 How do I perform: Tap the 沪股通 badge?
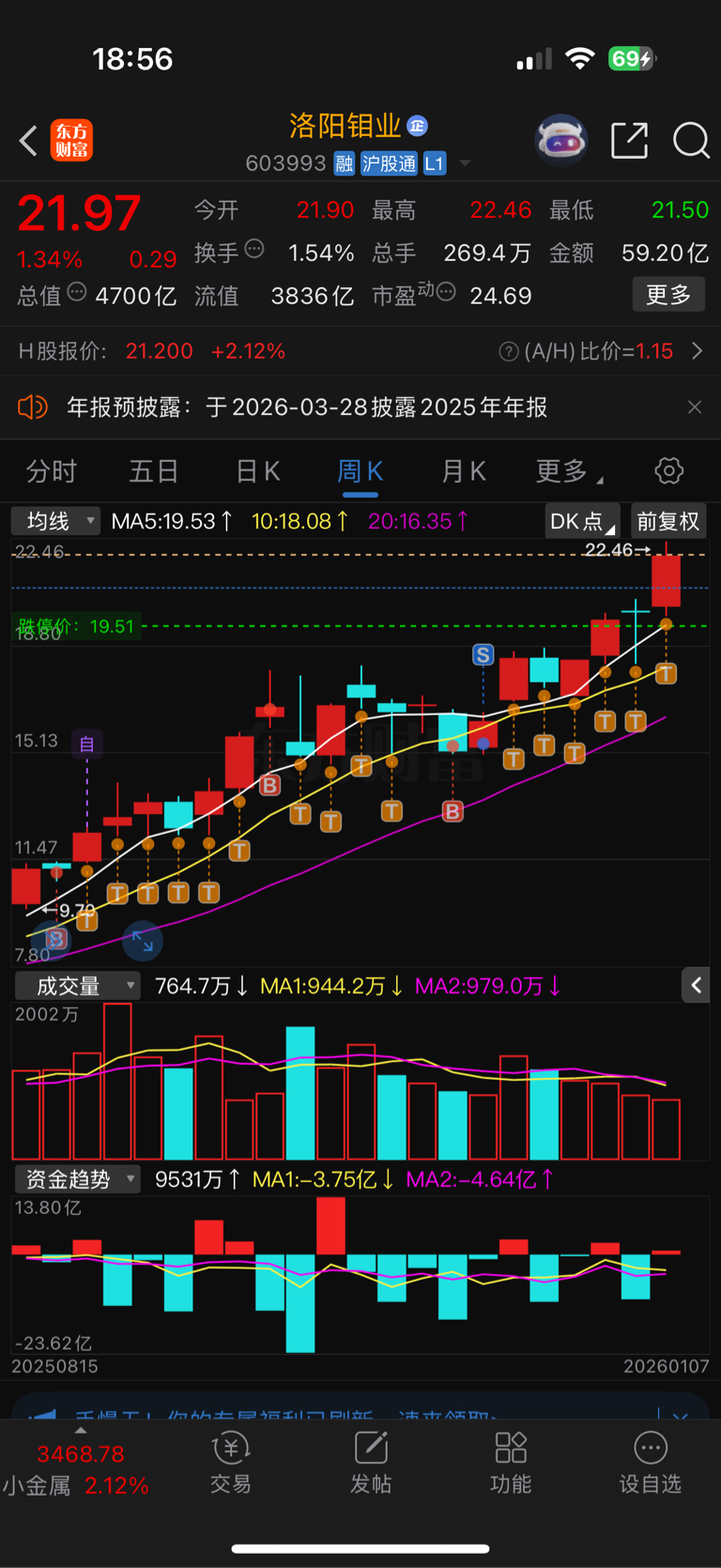tap(389, 163)
